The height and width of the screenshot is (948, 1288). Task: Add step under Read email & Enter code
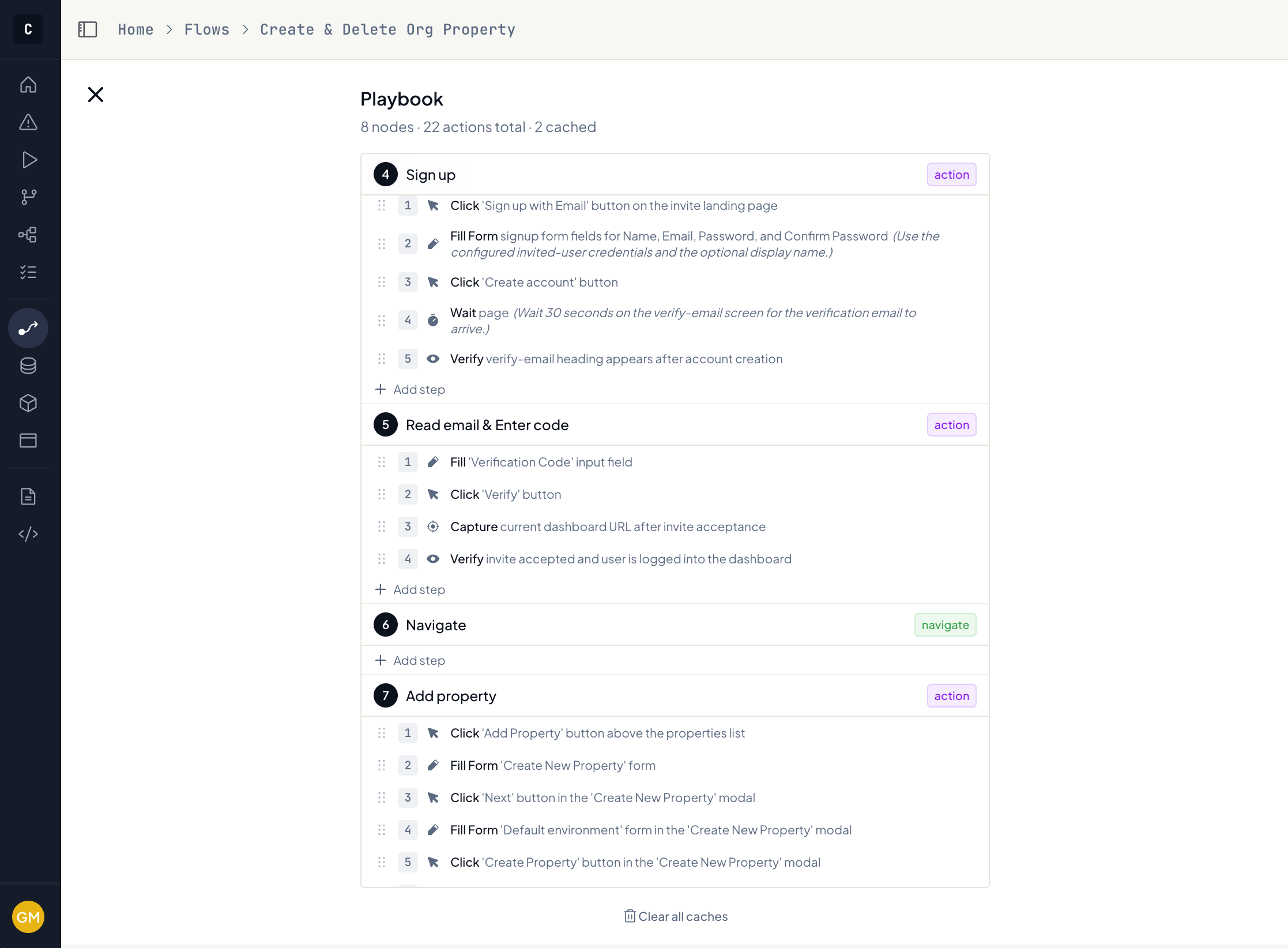tap(410, 589)
